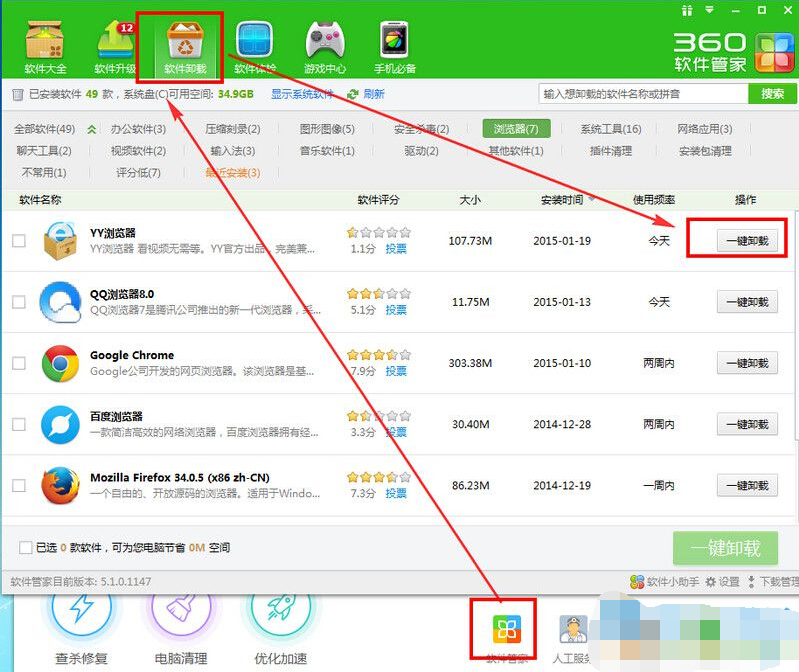Select the 聊天工具(2) category
799x672 pixels.
44,151
